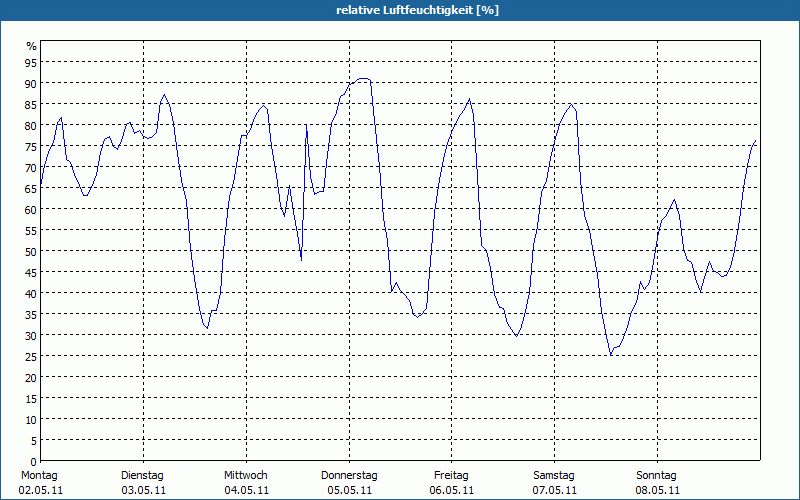Click the y-axis value 40
800x500 pixels.
click(31, 293)
